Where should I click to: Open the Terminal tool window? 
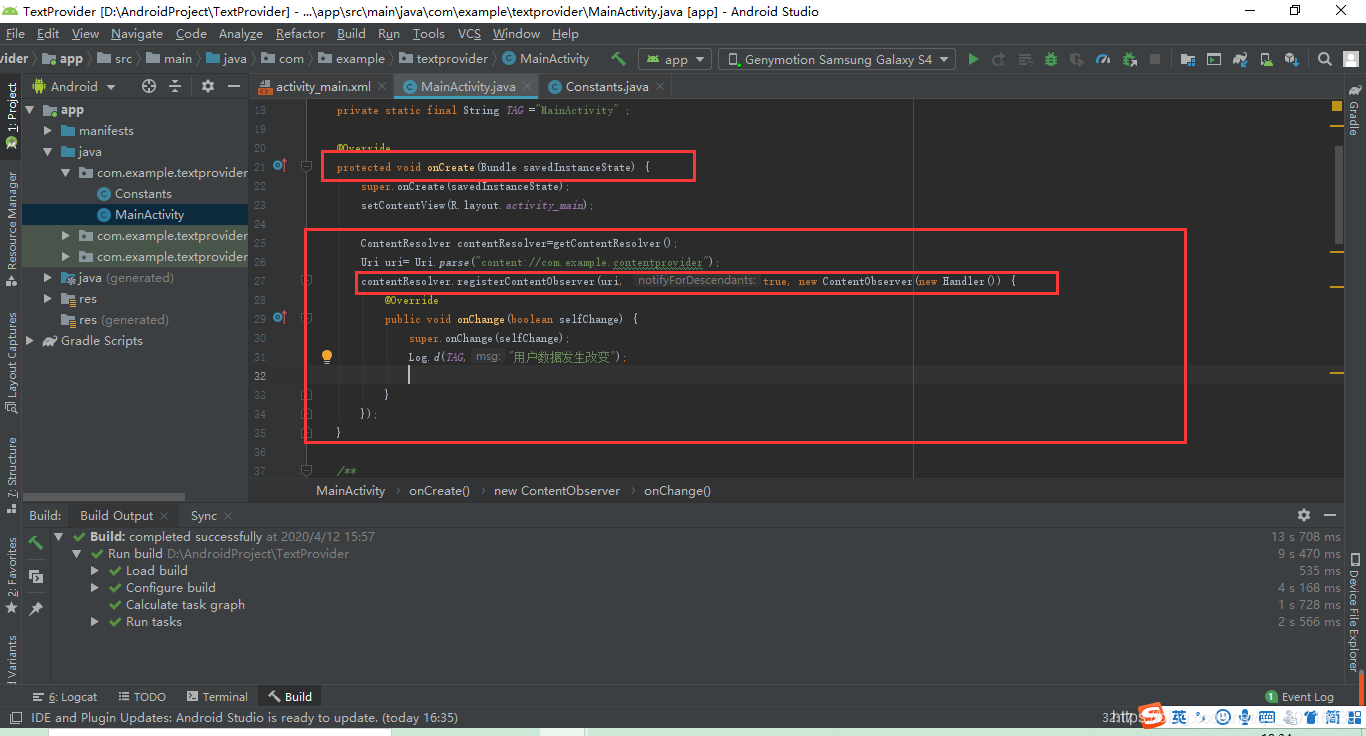point(216,697)
